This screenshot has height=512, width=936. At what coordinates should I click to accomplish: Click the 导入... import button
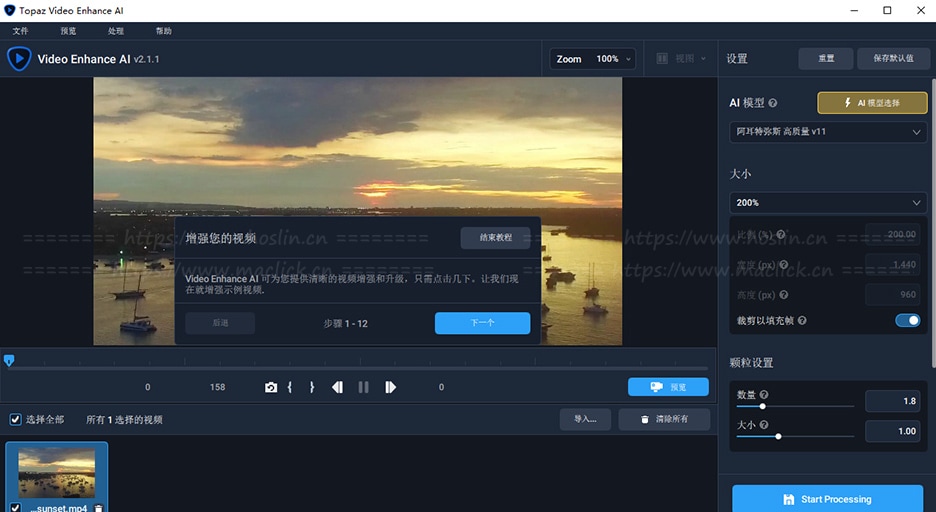click(585, 420)
